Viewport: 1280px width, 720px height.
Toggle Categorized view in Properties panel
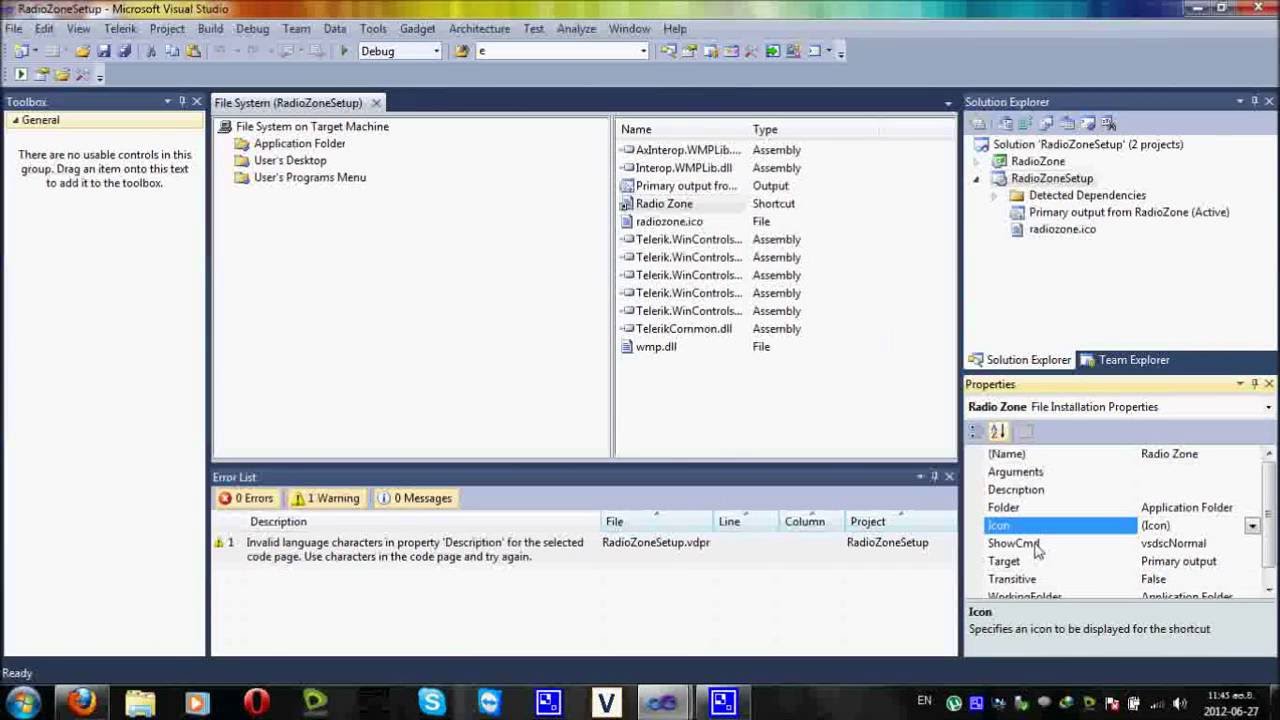coord(977,432)
